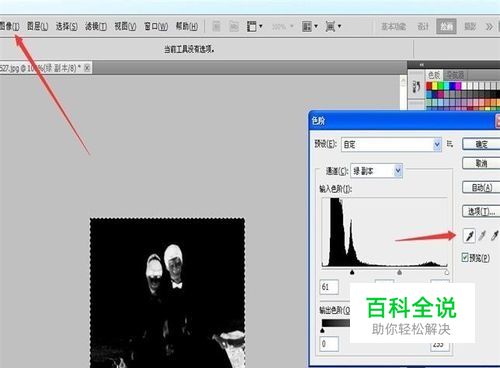This screenshot has height=368, width=500.
Task: Select the highlighted 绘画 workspace
Action: pyautogui.click(x=446, y=26)
